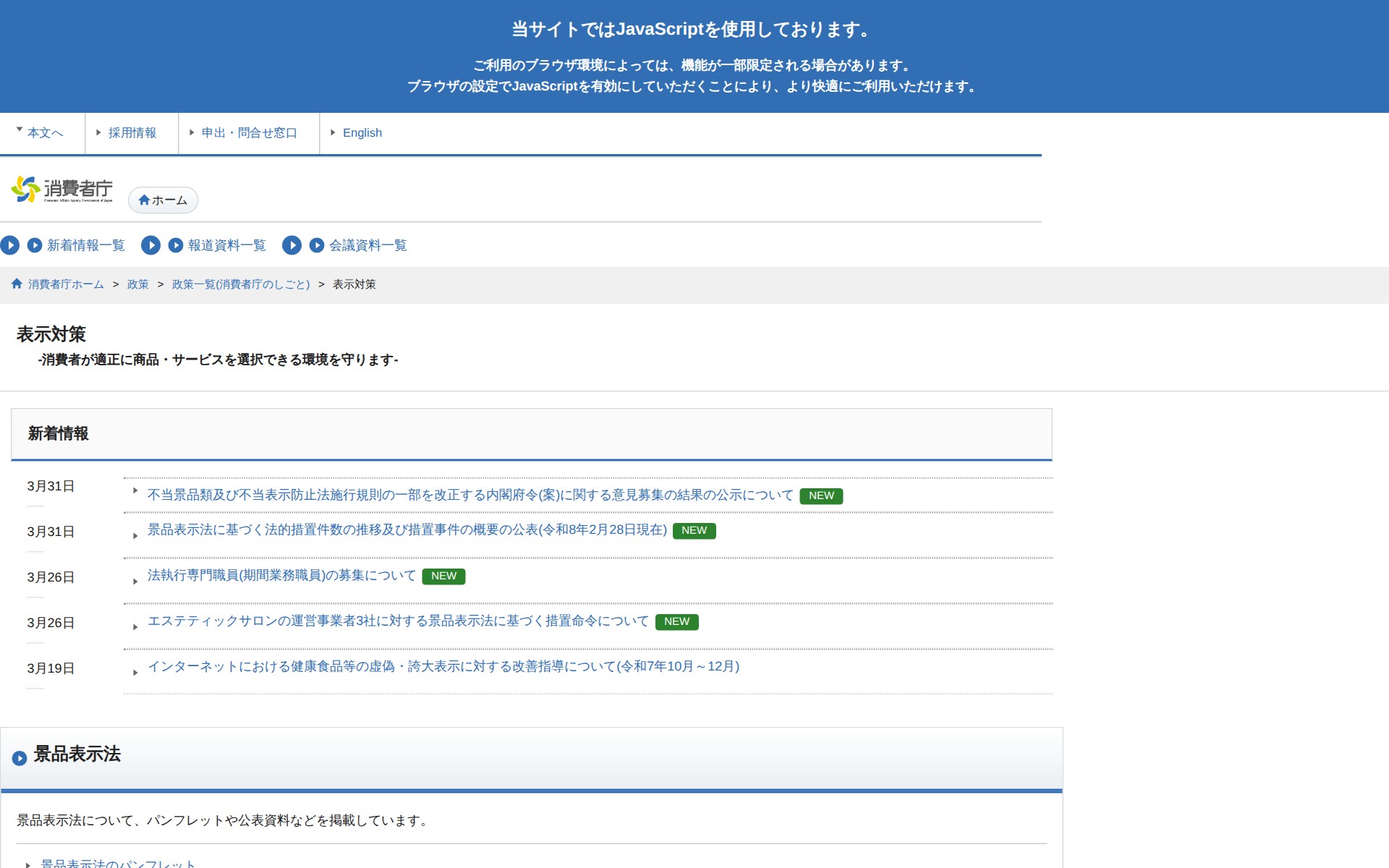This screenshot has height=868, width=1389.
Task: Click the Consumer Affairs Agency logo
Action: [62, 190]
